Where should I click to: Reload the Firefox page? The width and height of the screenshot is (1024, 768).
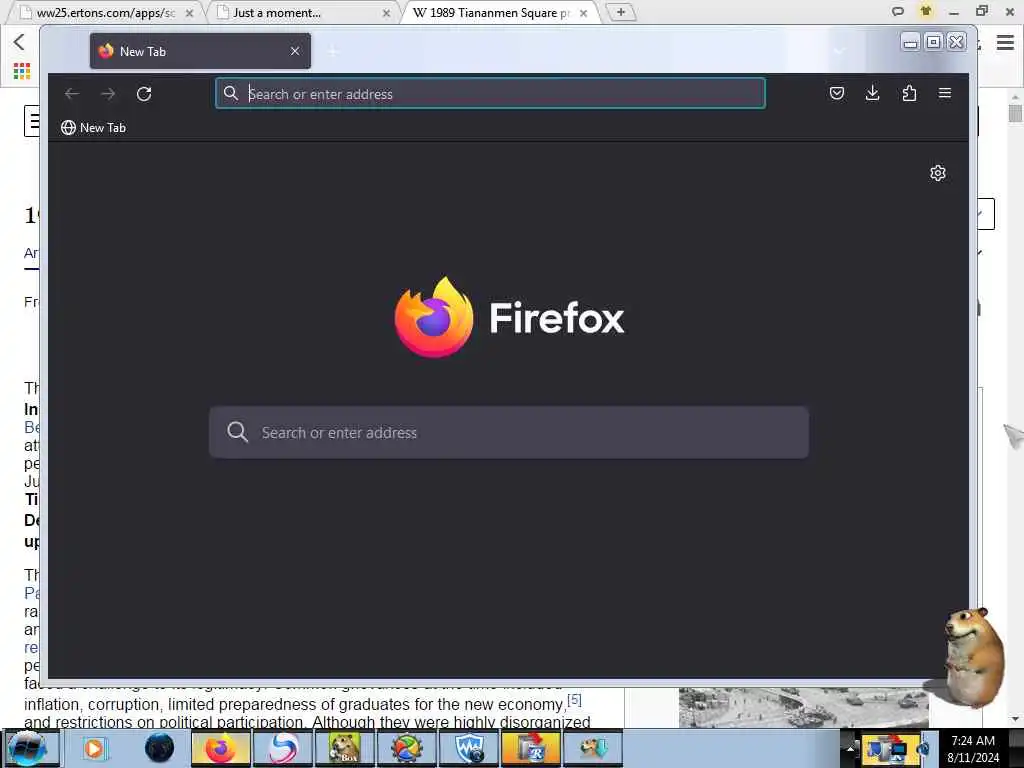point(144,94)
